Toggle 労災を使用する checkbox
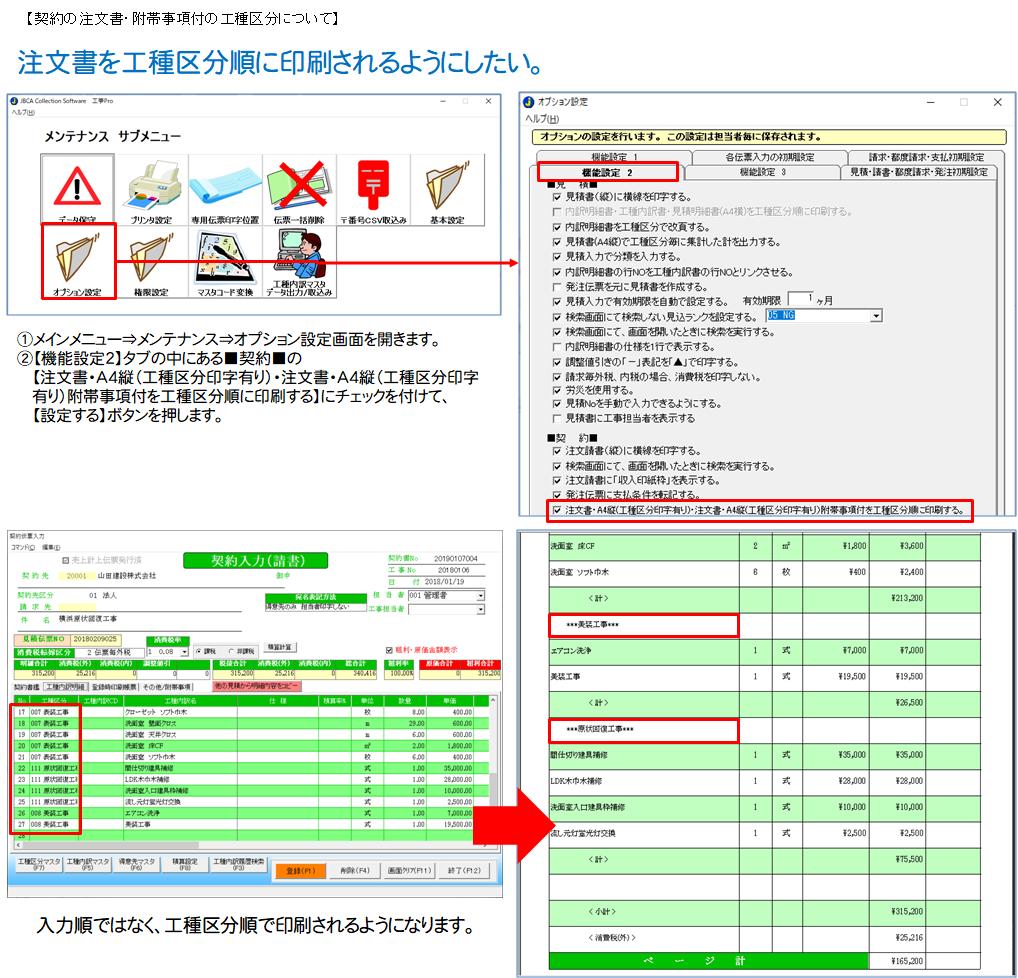The height and width of the screenshot is (978, 1018). pos(557,389)
